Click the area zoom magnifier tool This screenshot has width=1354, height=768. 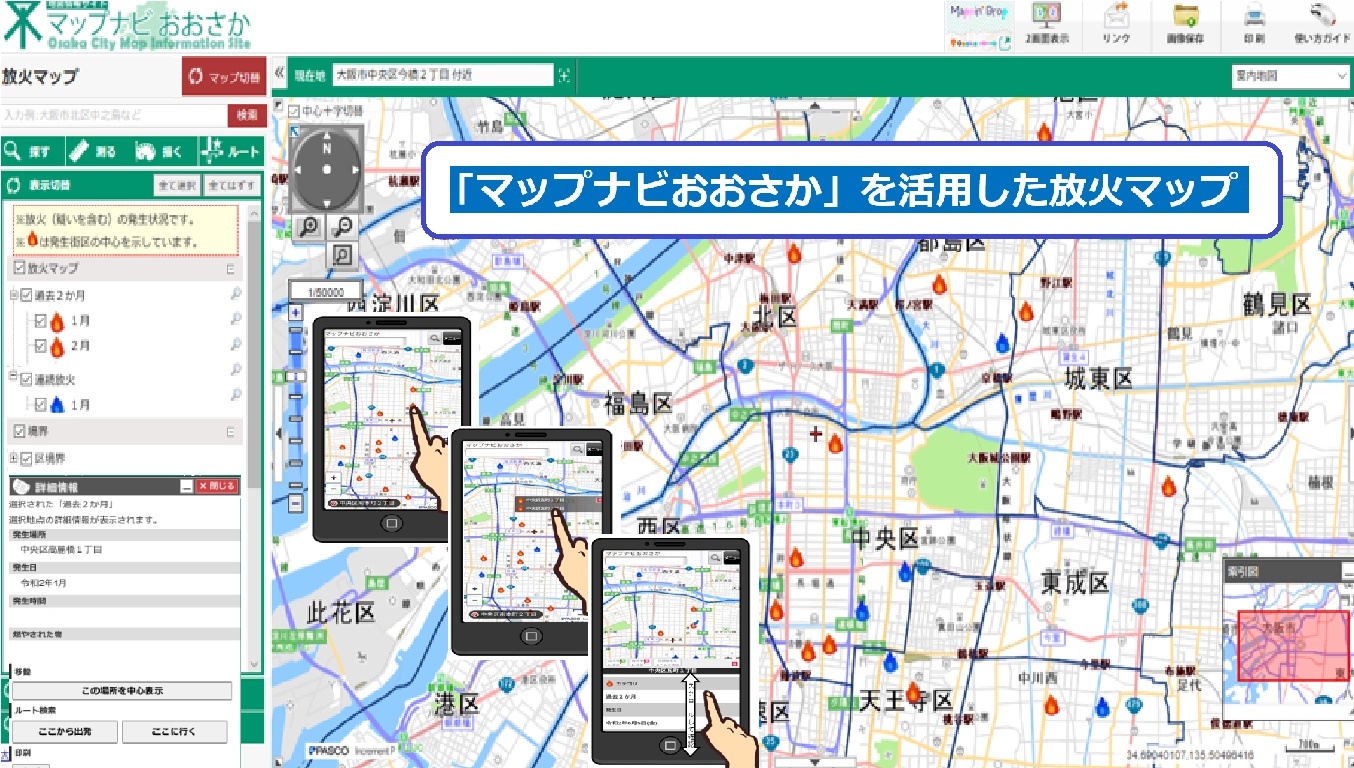coord(342,256)
